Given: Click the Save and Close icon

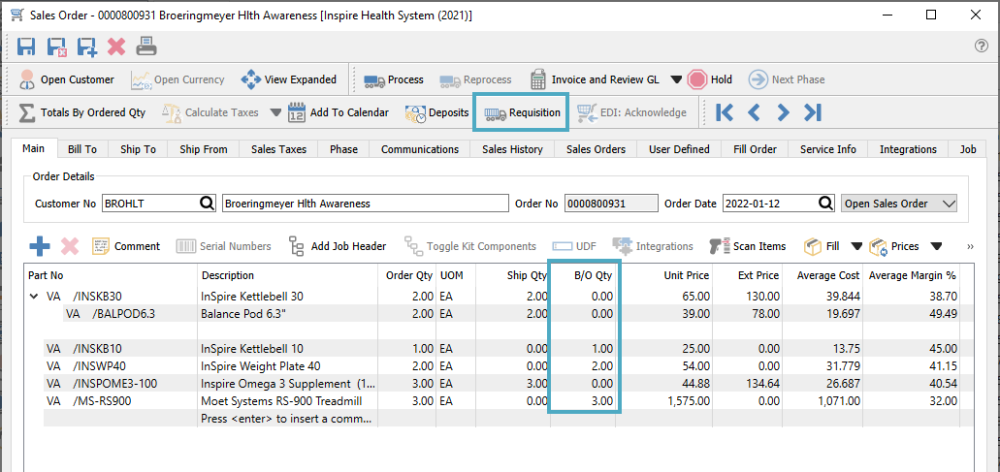Looking at the screenshot, I should (x=56, y=47).
